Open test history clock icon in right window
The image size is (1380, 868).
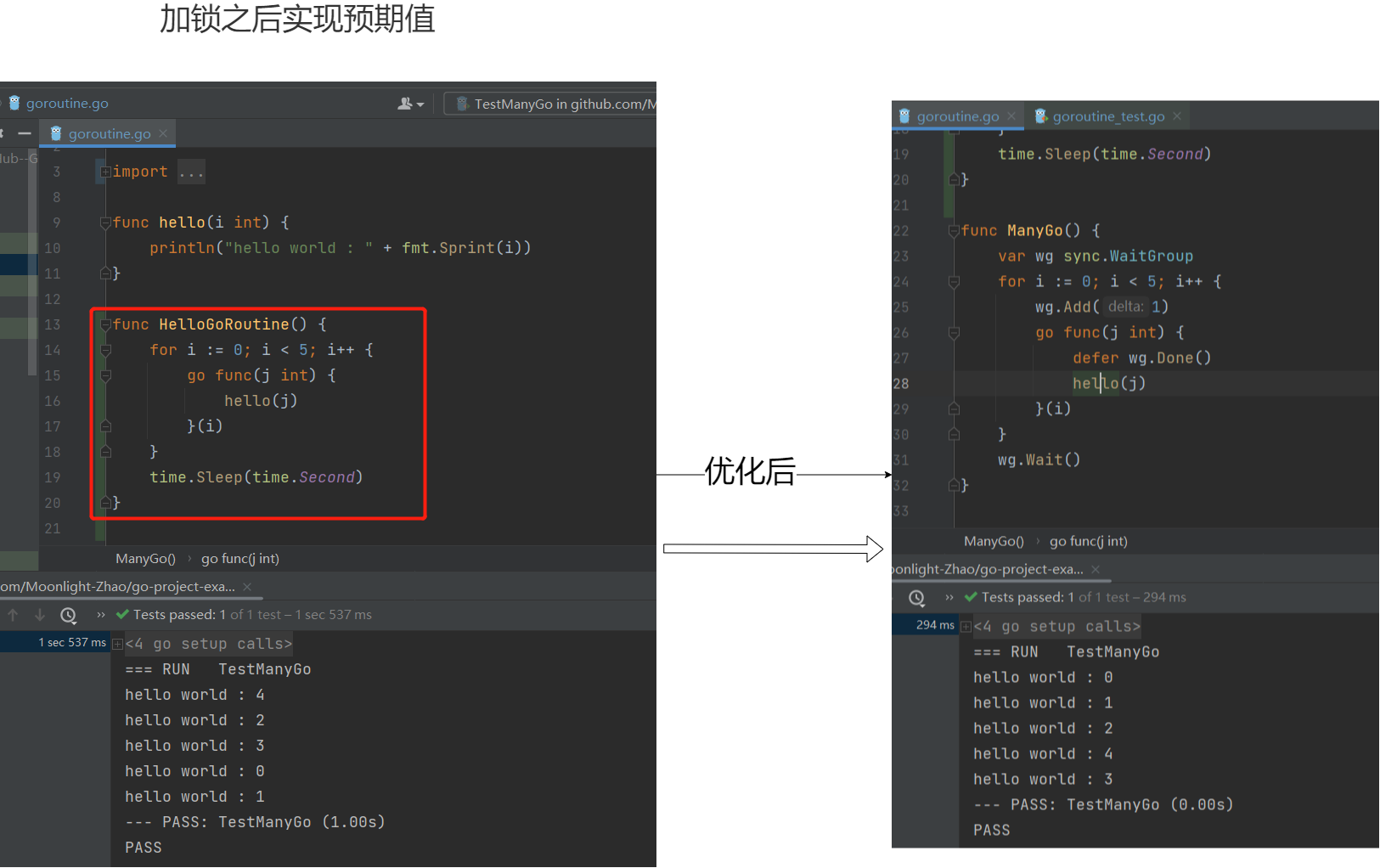[917, 598]
